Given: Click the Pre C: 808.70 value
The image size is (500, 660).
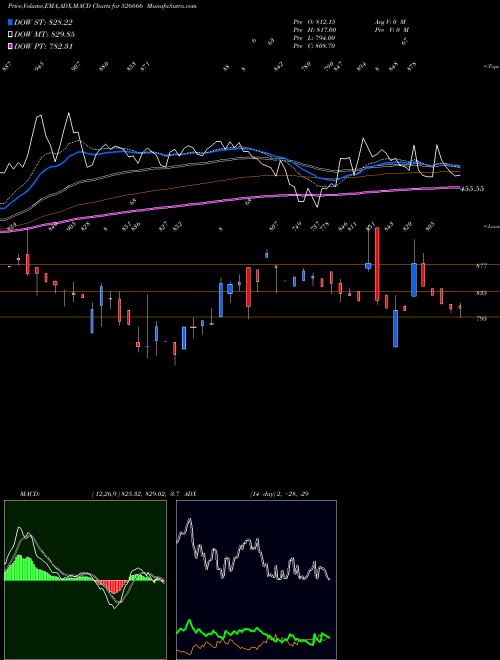Looking at the screenshot, I should point(314,46).
